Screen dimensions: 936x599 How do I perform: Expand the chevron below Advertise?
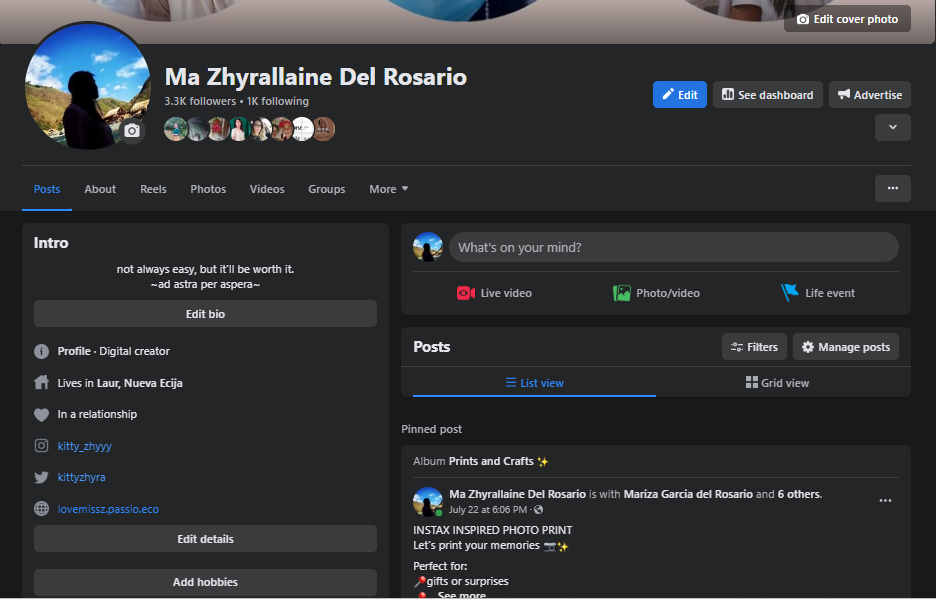pos(892,127)
